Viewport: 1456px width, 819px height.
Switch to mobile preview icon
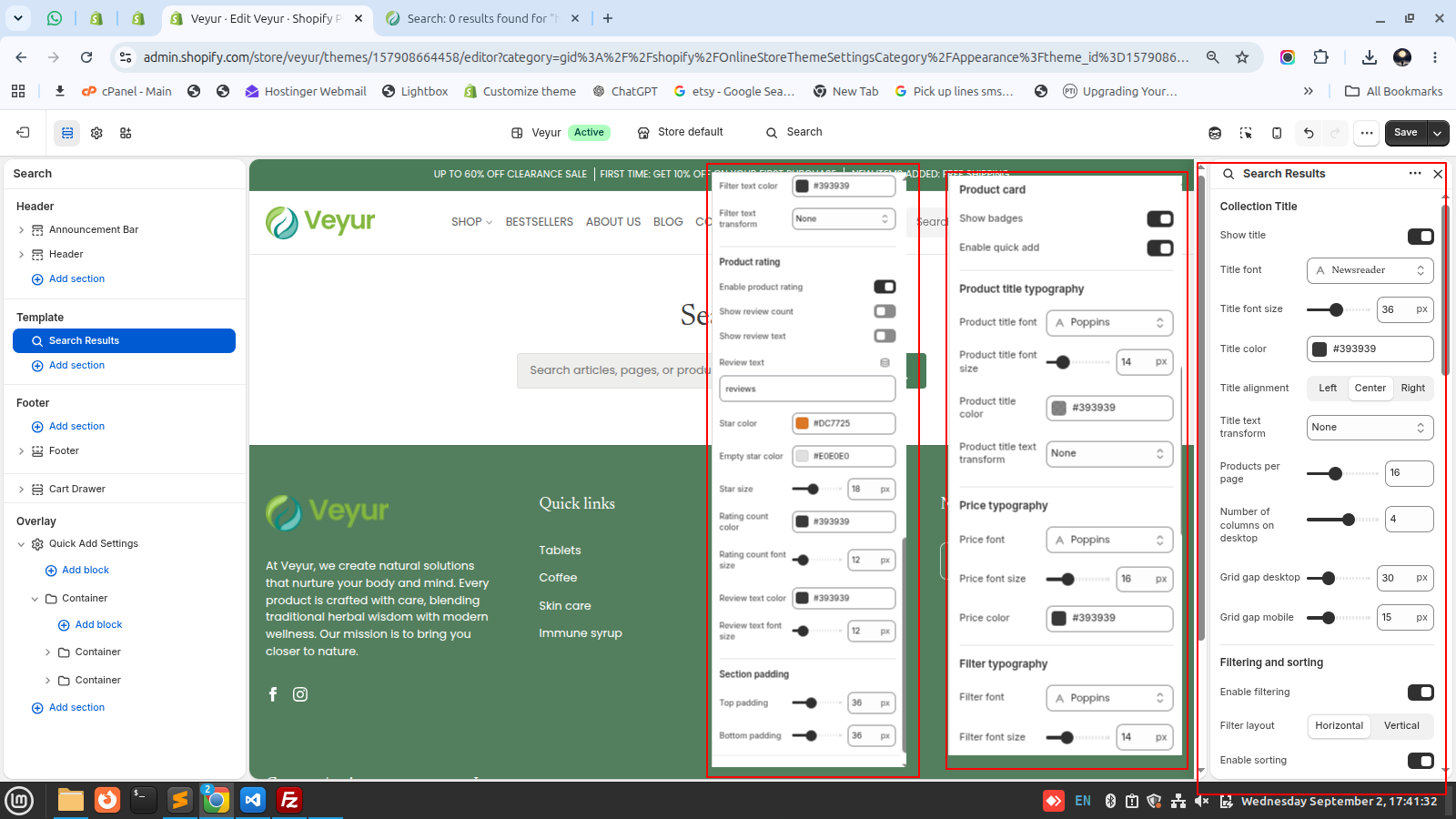[1277, 133]
